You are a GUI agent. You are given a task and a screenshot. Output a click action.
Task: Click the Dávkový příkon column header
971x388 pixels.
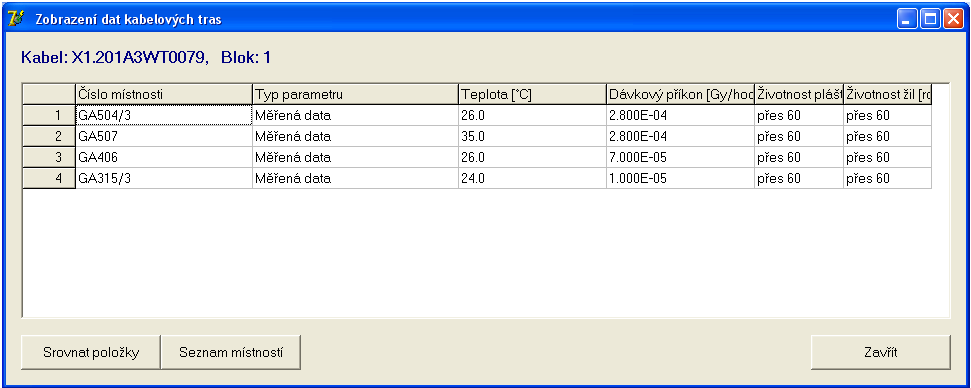tap(681, 94)
